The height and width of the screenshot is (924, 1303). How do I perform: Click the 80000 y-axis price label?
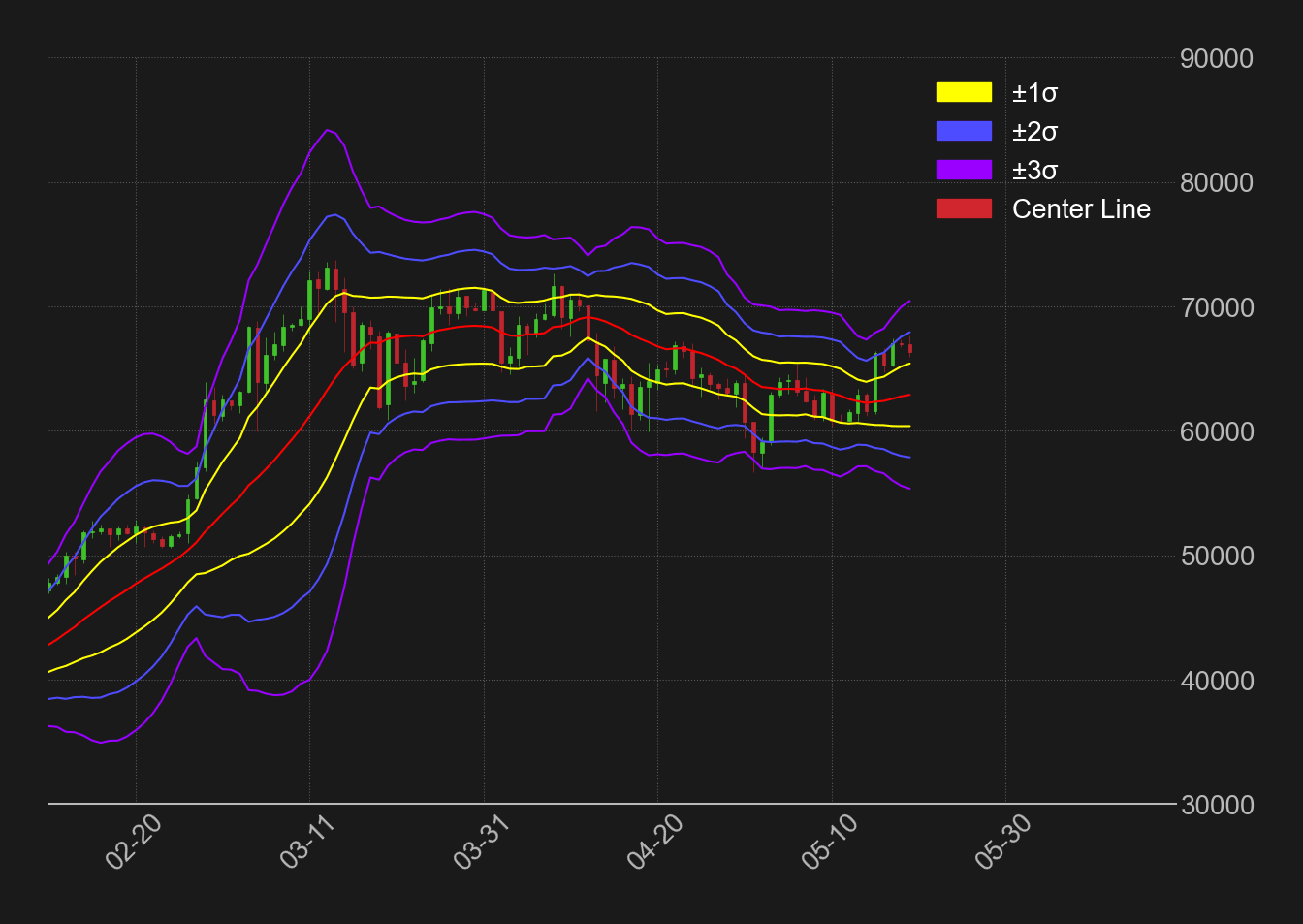pos(1217,183)
